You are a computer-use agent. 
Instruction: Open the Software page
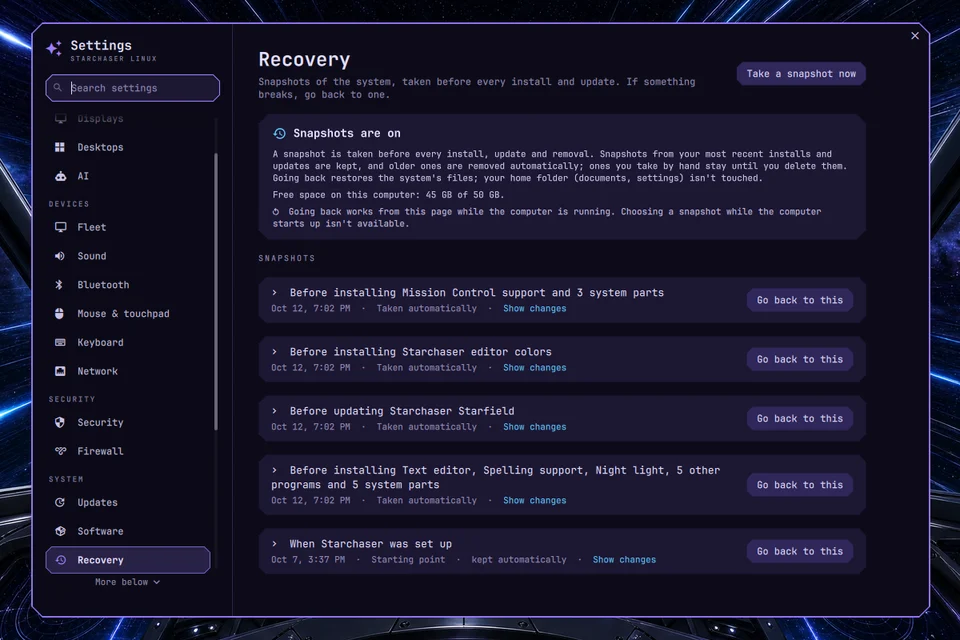click(x=127, y=531)
